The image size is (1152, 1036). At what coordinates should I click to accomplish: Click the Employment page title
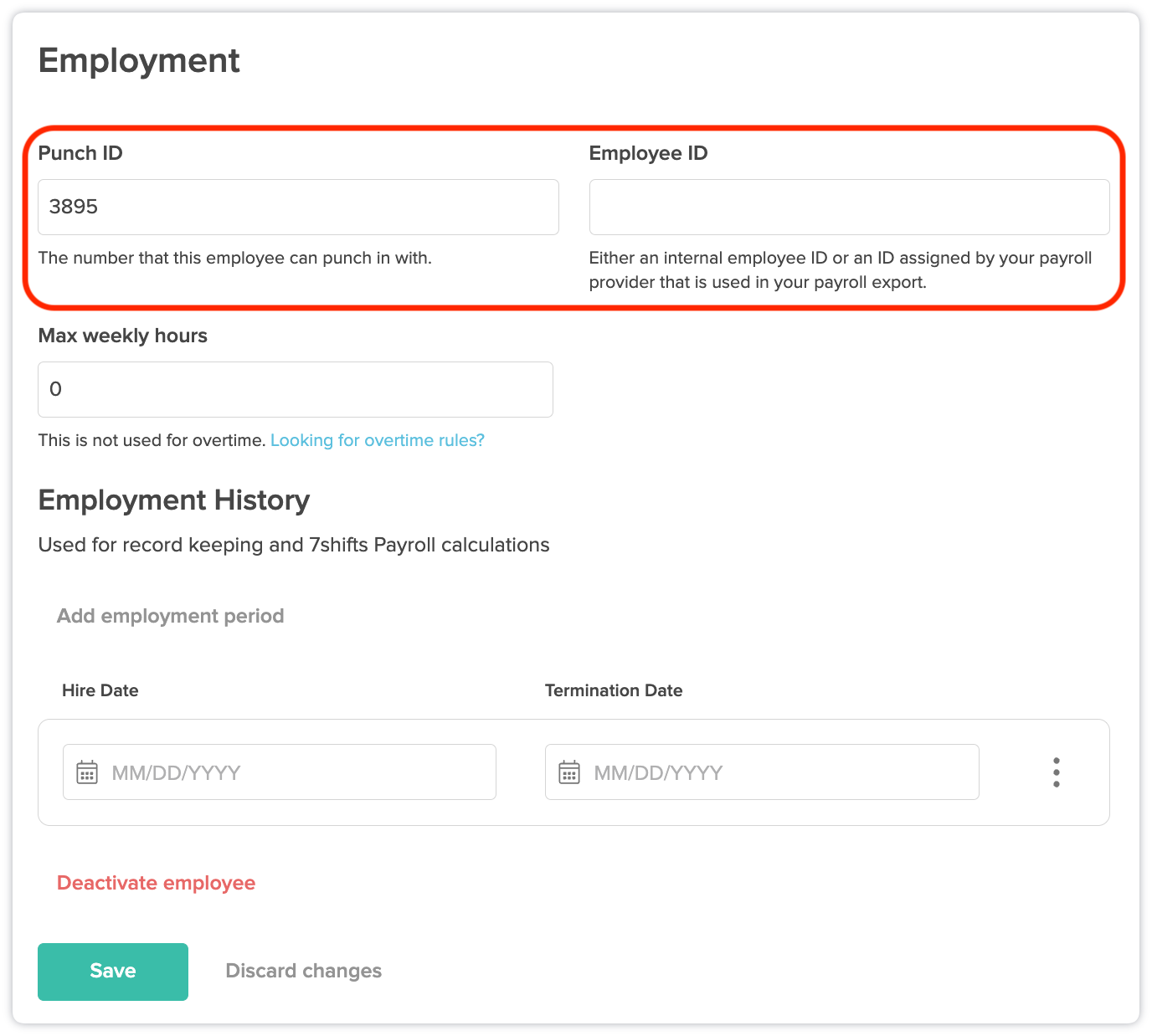coord(138,59)
